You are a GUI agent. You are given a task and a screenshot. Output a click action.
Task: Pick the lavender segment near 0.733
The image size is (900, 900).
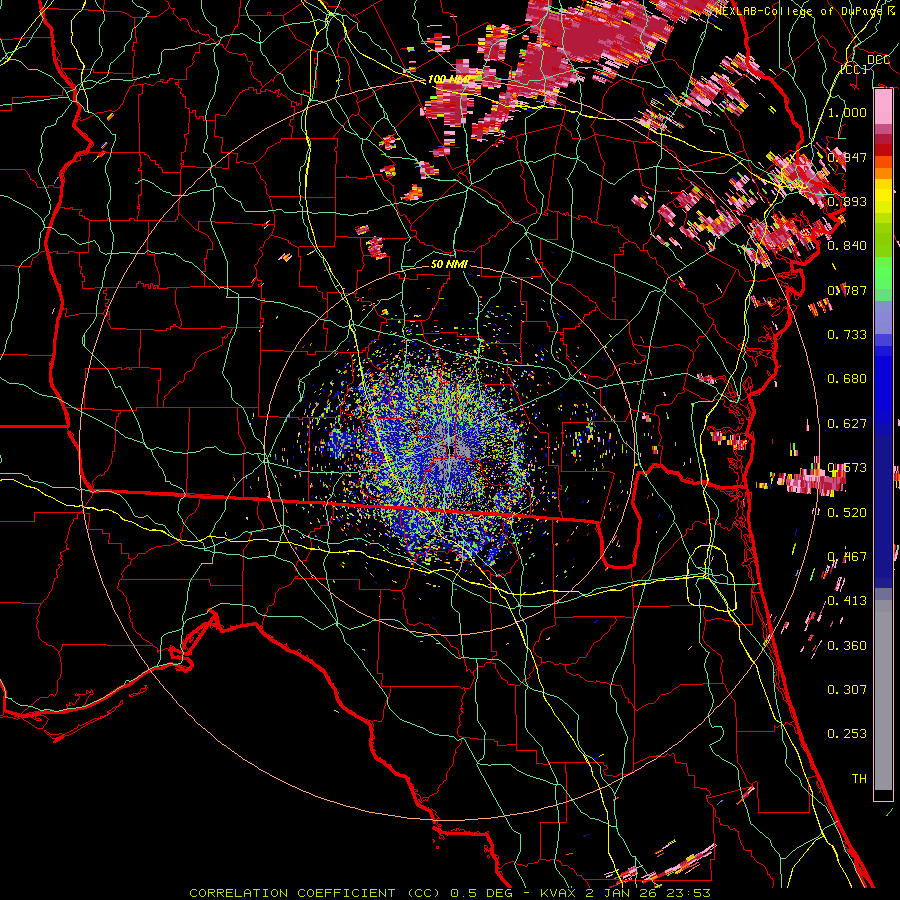(x=883, y=318)
